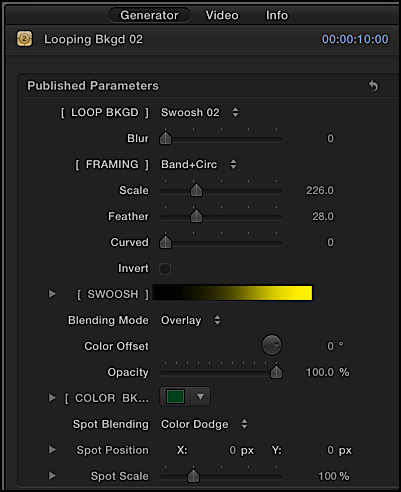Open the Spot Blending Color Dodge popup
The image size is (401, 492).
(204, 424)
